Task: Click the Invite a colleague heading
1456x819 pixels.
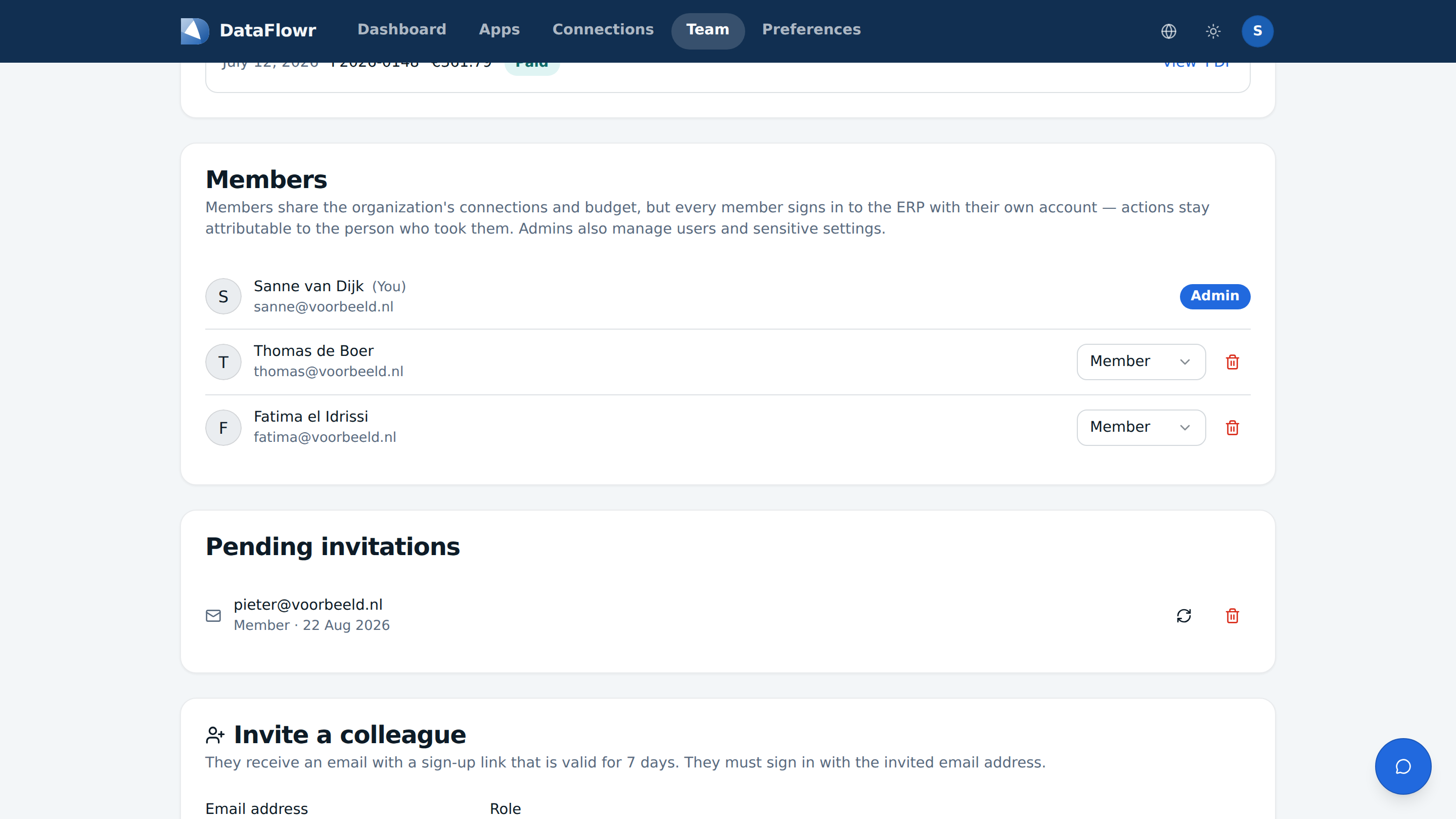Action: coord(350,735)
